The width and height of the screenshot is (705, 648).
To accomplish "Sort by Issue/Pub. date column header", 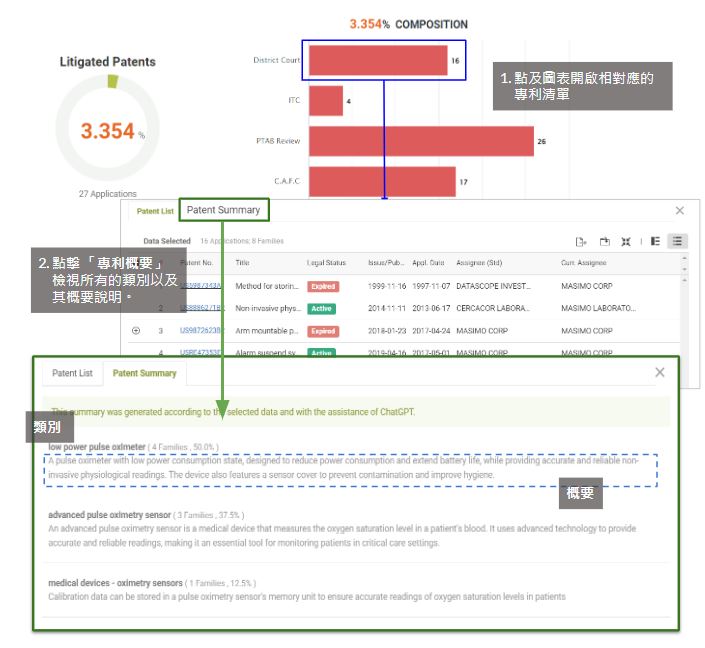I will 386,263.
